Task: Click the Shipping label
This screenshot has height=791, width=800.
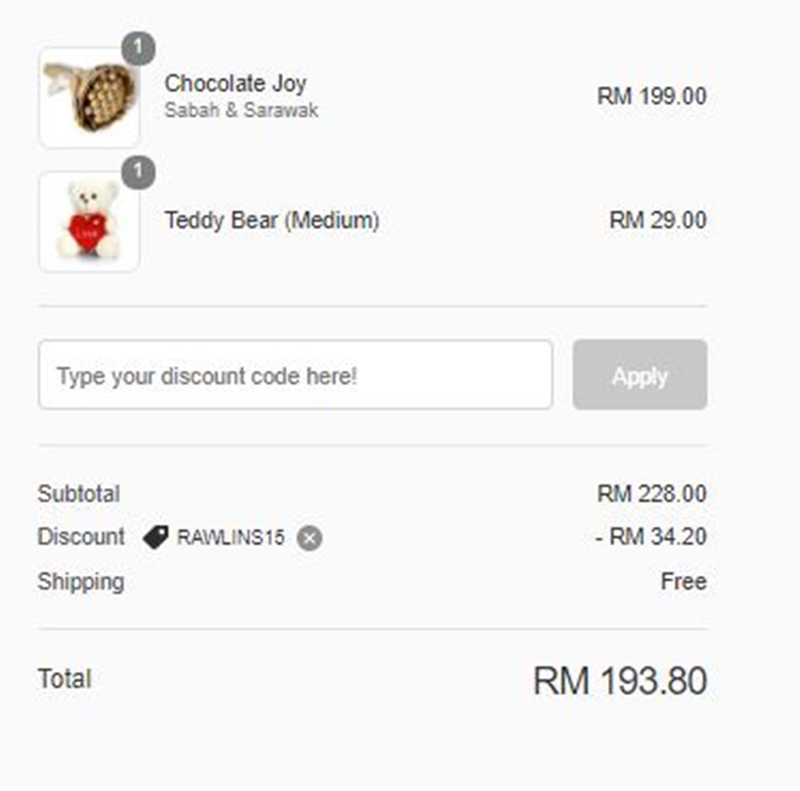Action: [x=81, y=582]
